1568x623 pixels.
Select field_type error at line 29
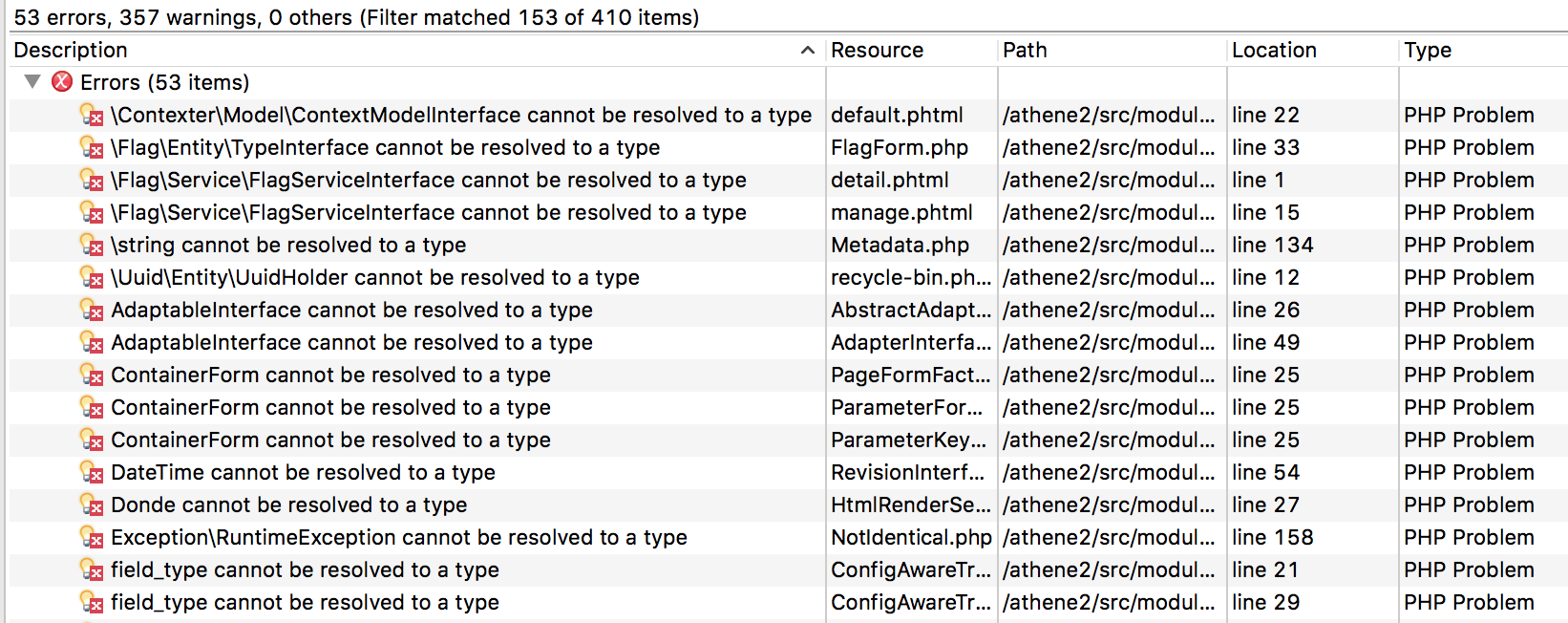click(305, 603)
